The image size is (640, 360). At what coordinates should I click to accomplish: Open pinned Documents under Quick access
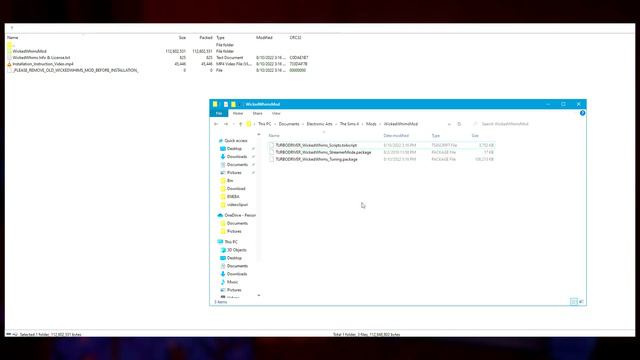(x=237, y=164)
